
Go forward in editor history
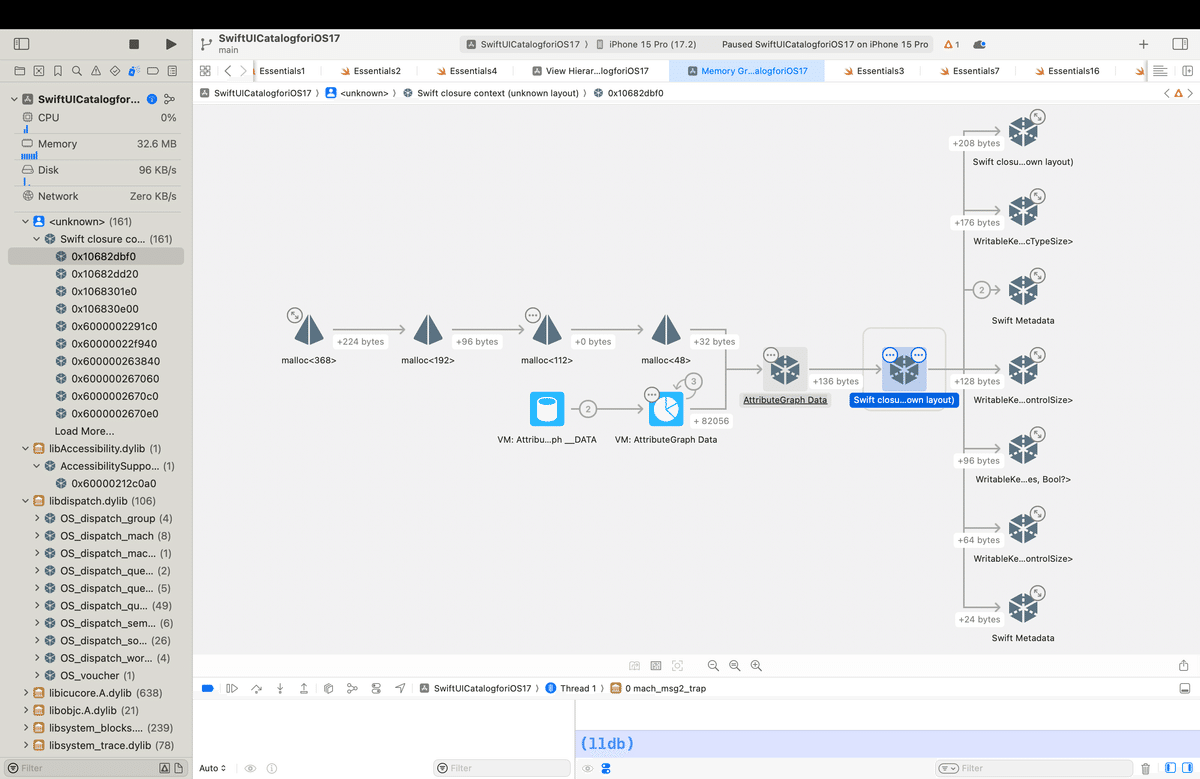coord(243,71)
